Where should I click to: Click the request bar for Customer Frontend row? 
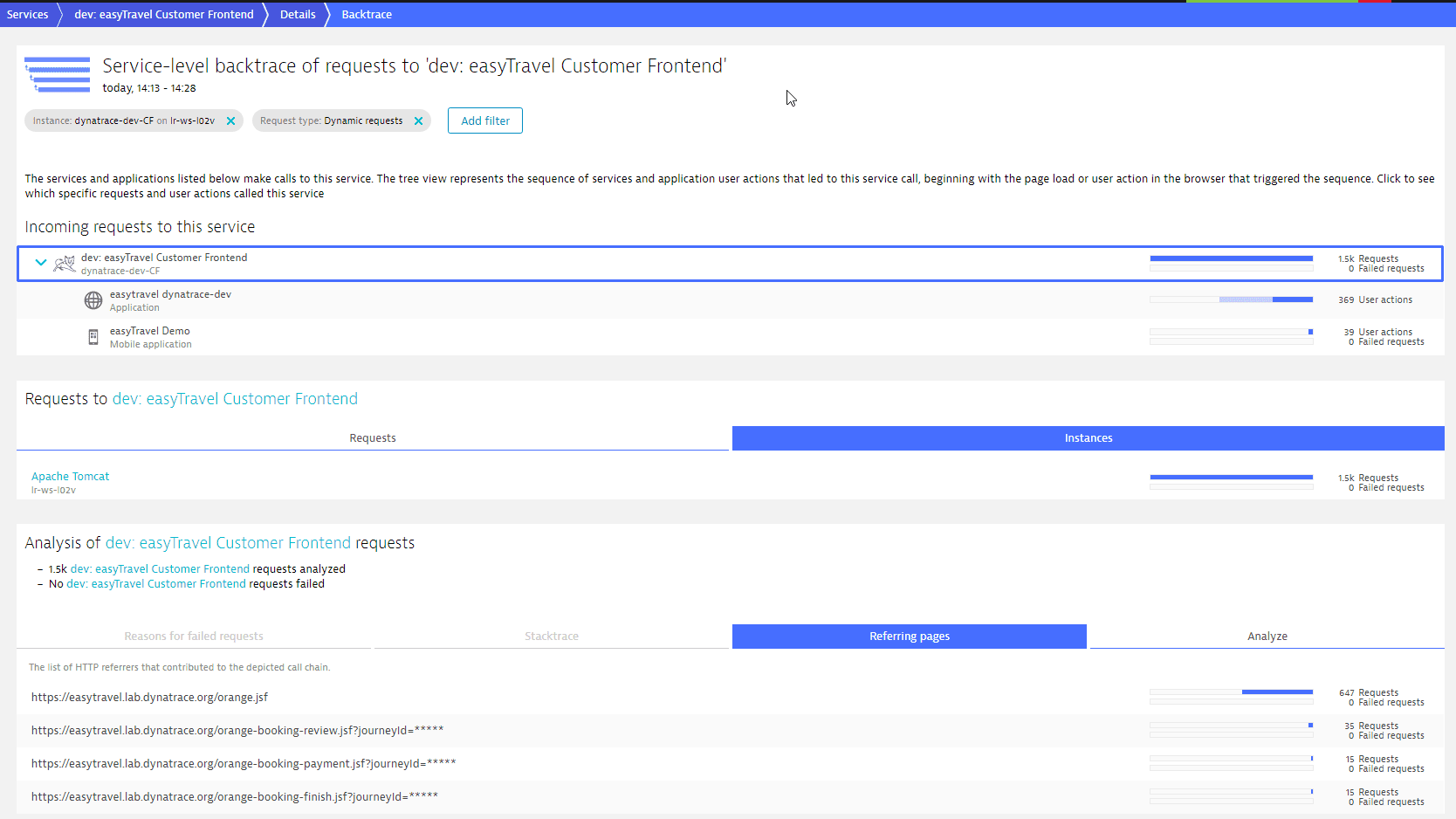1232,258
